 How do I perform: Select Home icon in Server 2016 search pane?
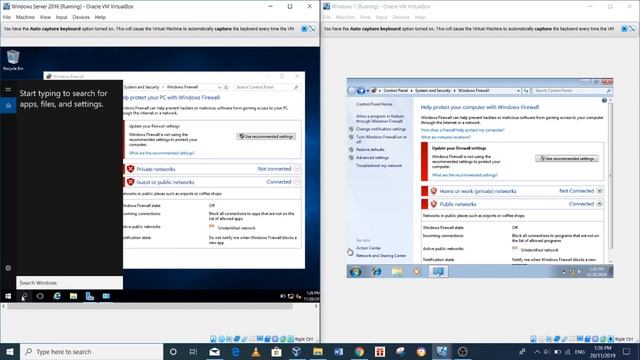coord(8,105)
